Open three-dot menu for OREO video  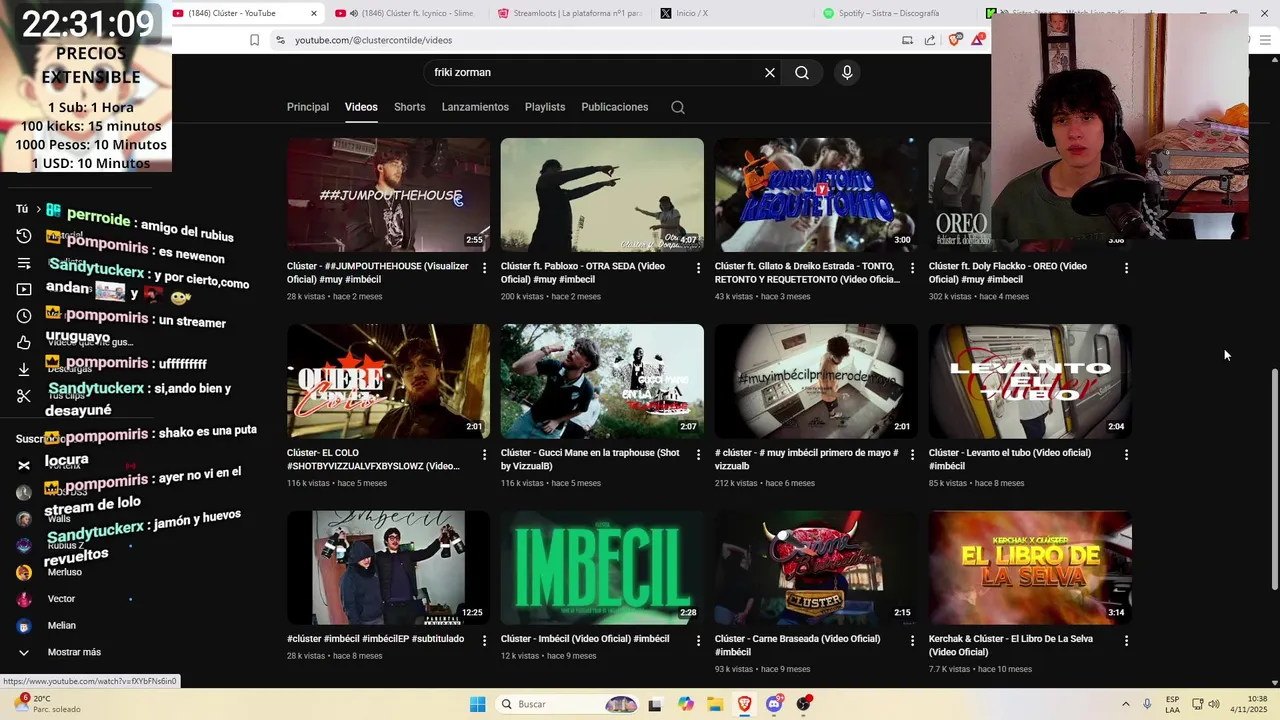[x=1126, y=268]
